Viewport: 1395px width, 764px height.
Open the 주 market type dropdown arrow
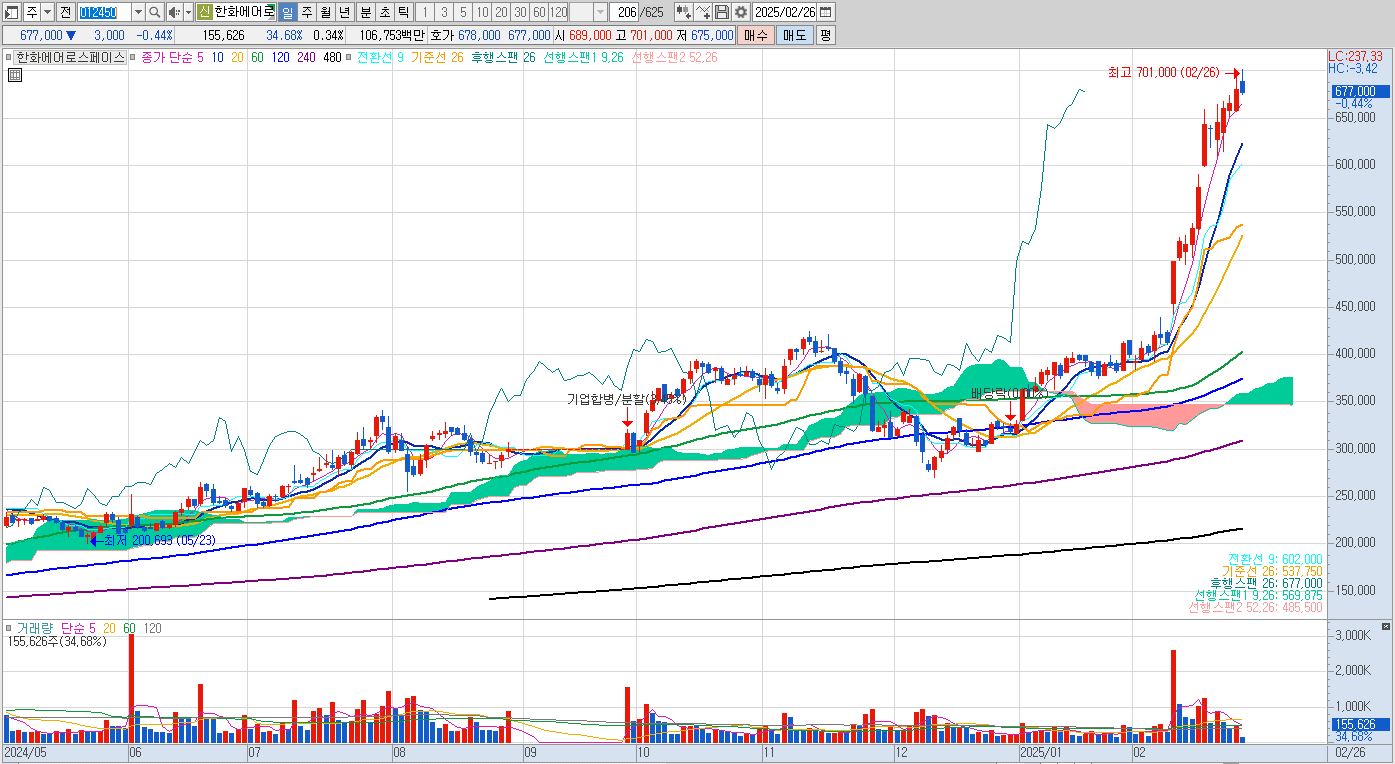coord(48,12)
